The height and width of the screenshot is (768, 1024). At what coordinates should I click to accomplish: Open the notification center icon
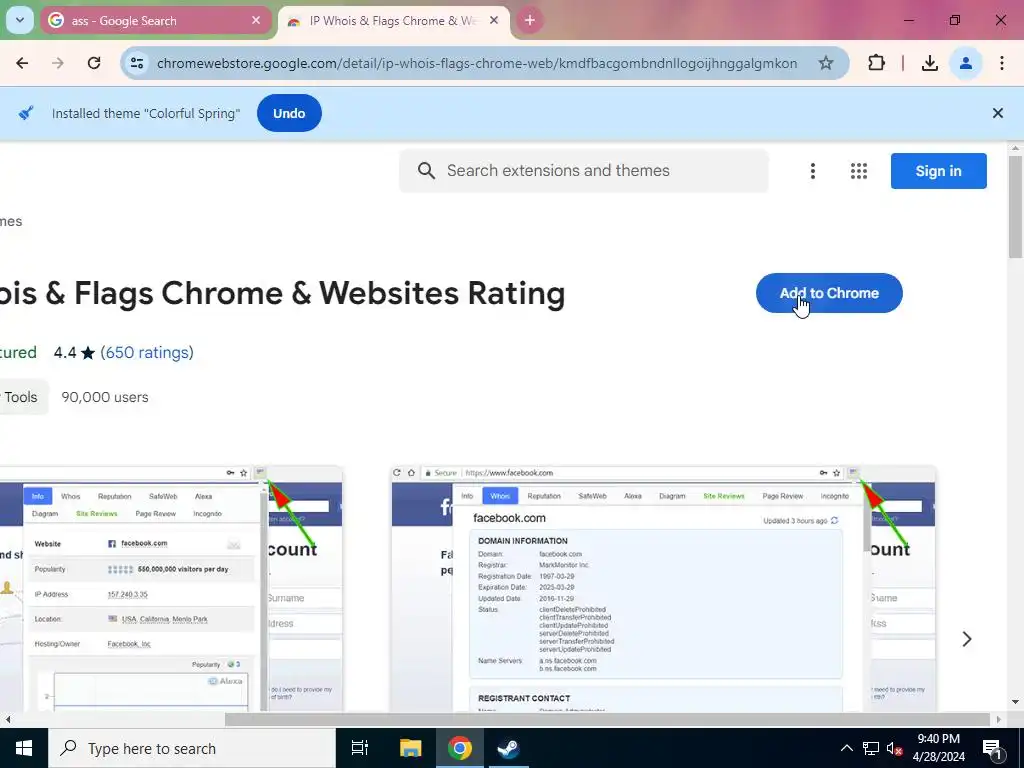pyautogui.click(x=992, y=748)
